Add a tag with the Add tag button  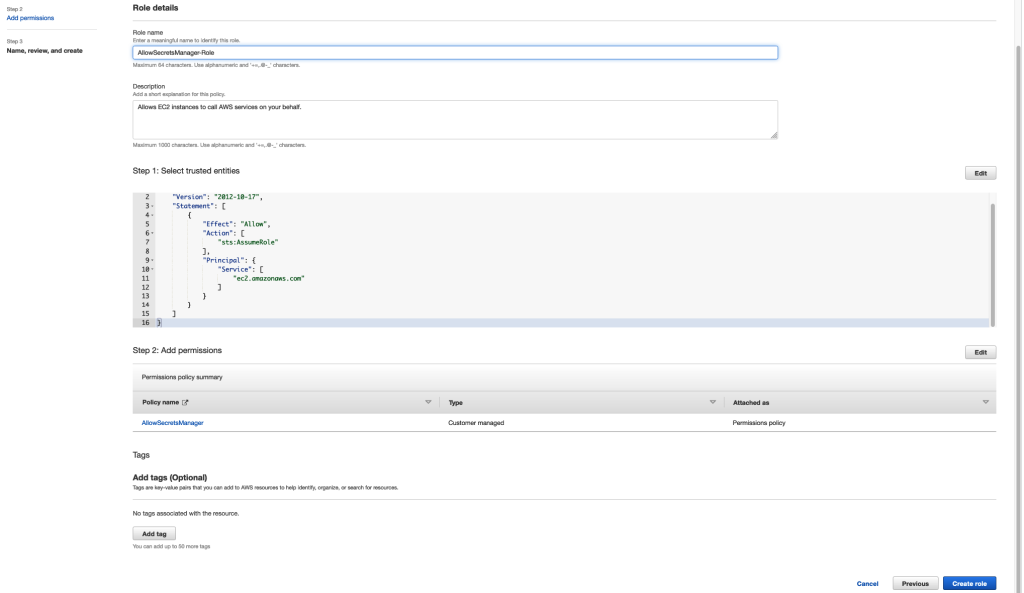click(156, 532)
